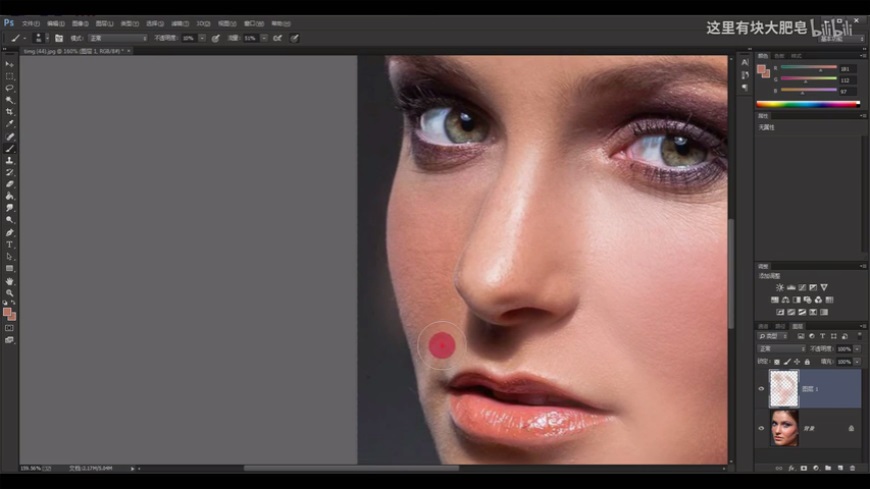The height and width of the screenshot is (489, 870).
Task: Select the Crop tool in toolbar
Action: [x=10, y=112]
